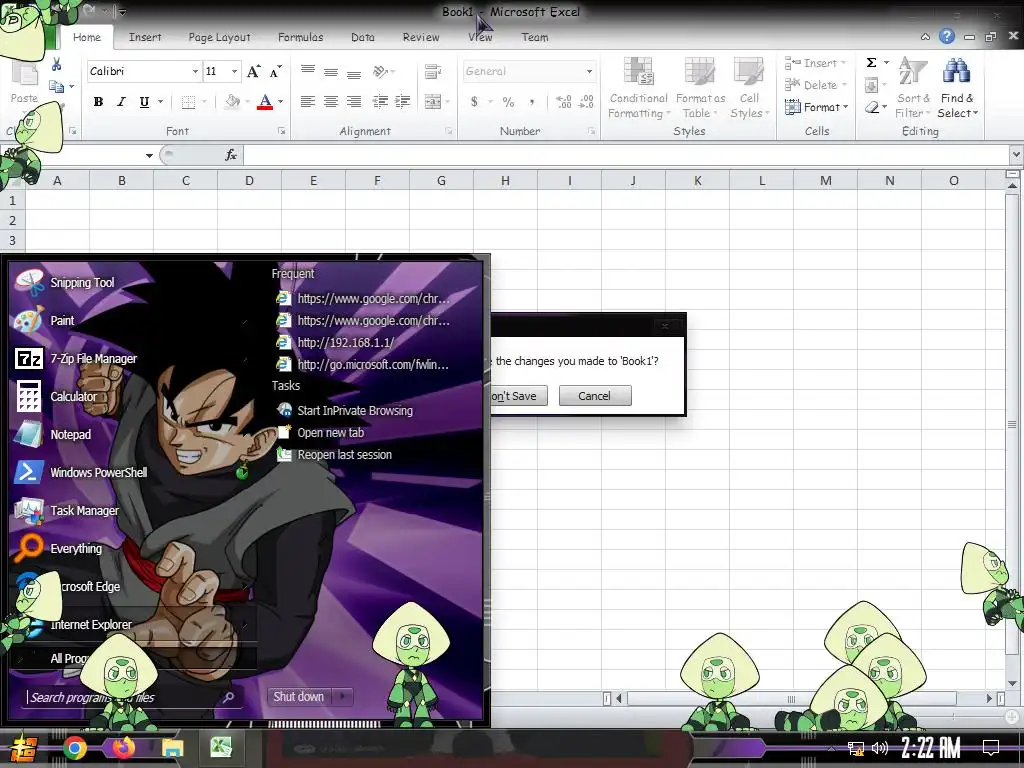Screen dimensions: 1024x768
Task: Switch to the Insert ribbon tab
Action: tap(145, 37)
